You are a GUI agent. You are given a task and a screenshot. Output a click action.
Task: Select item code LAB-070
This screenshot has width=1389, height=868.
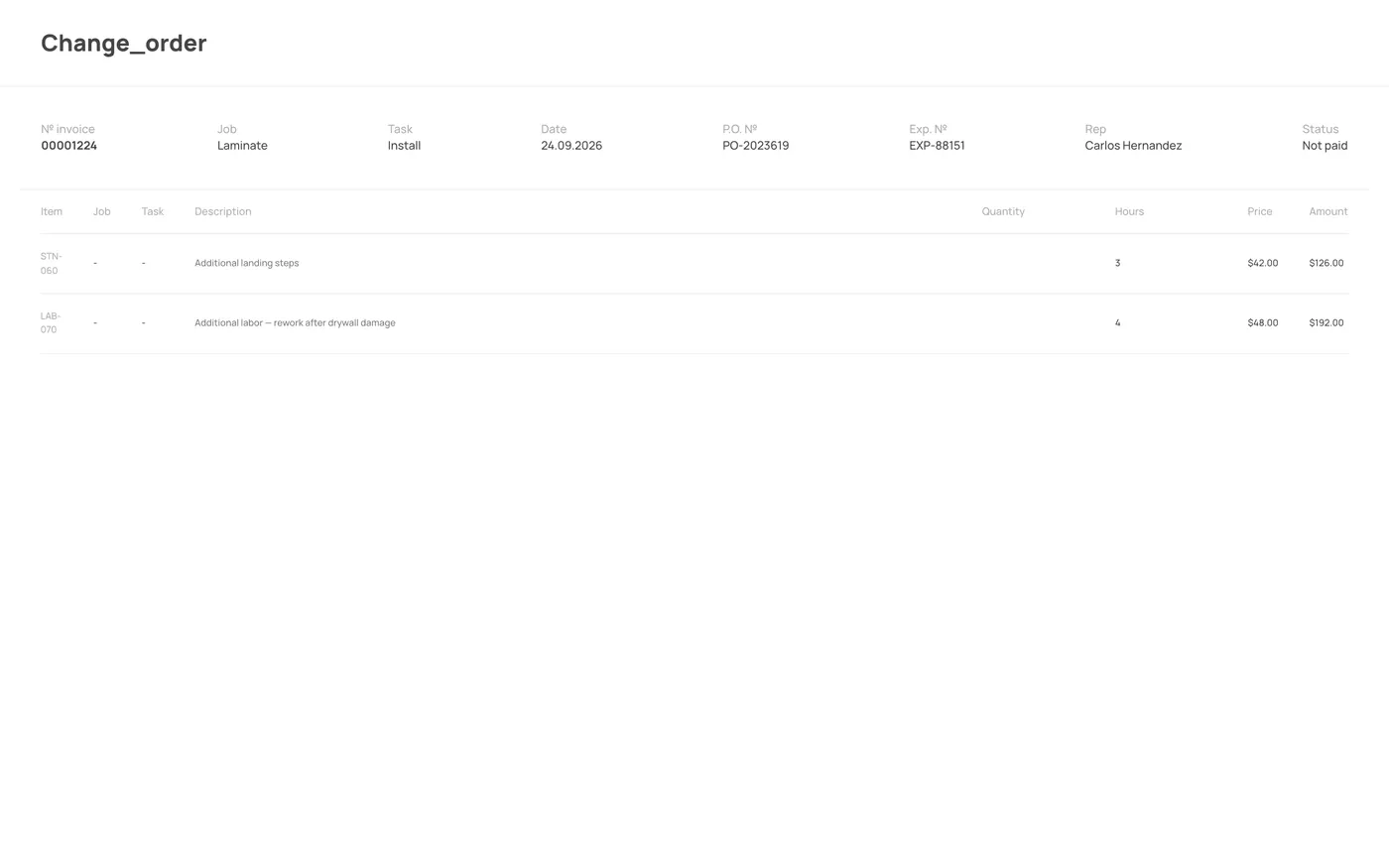coord(51,323)
